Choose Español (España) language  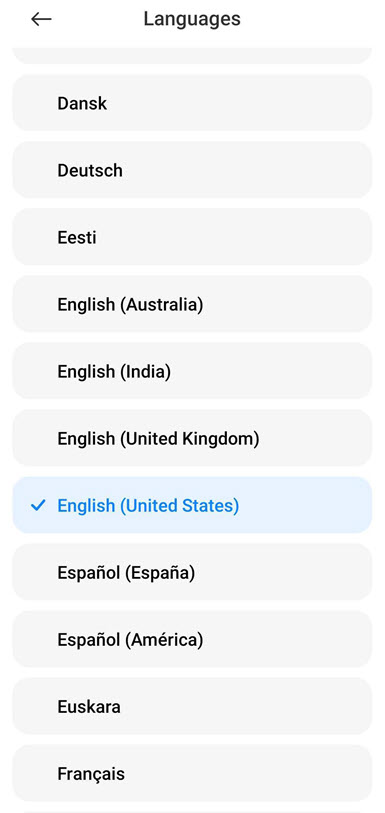click(x=192, y=573)
